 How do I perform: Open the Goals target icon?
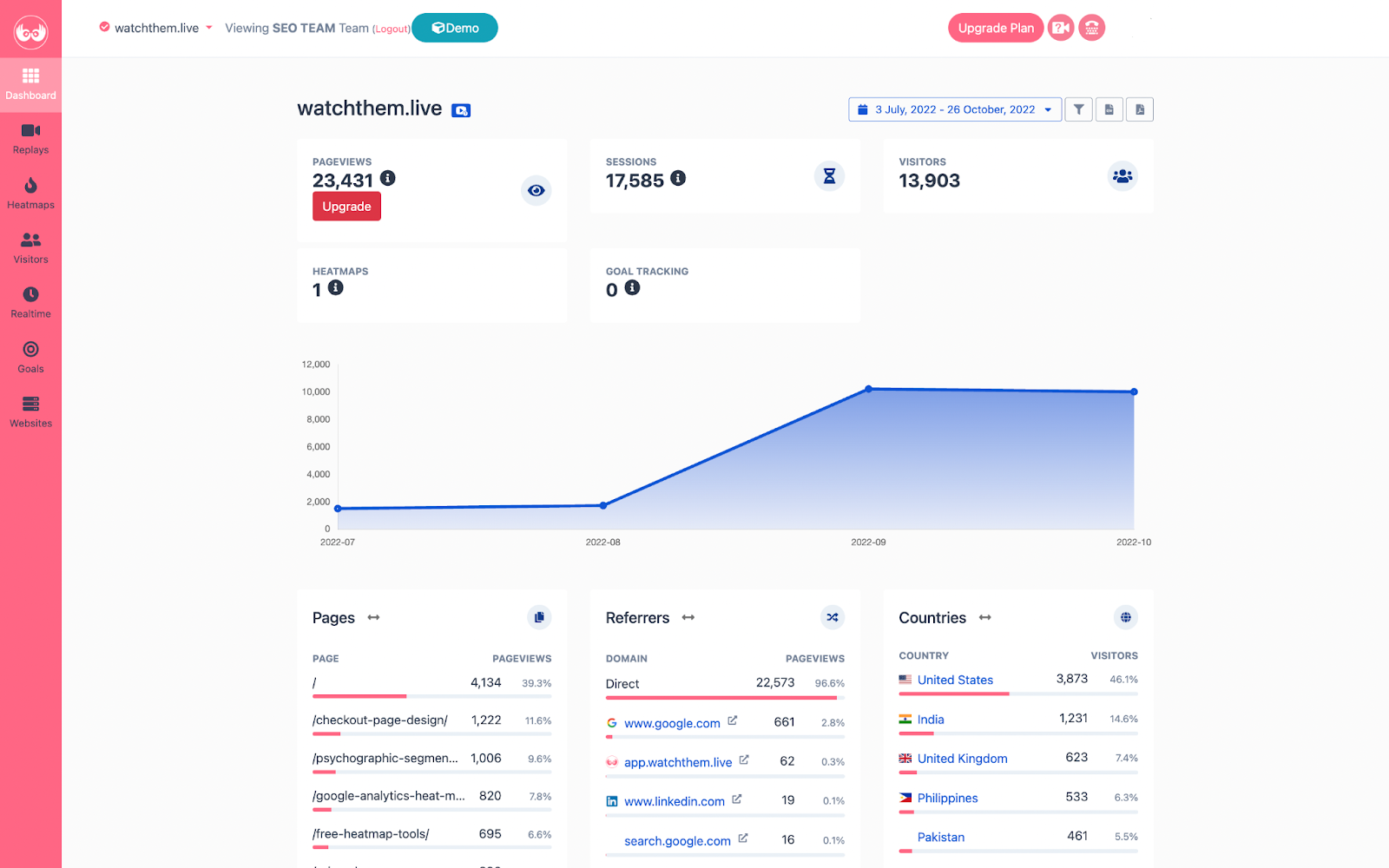pos(30,349)
